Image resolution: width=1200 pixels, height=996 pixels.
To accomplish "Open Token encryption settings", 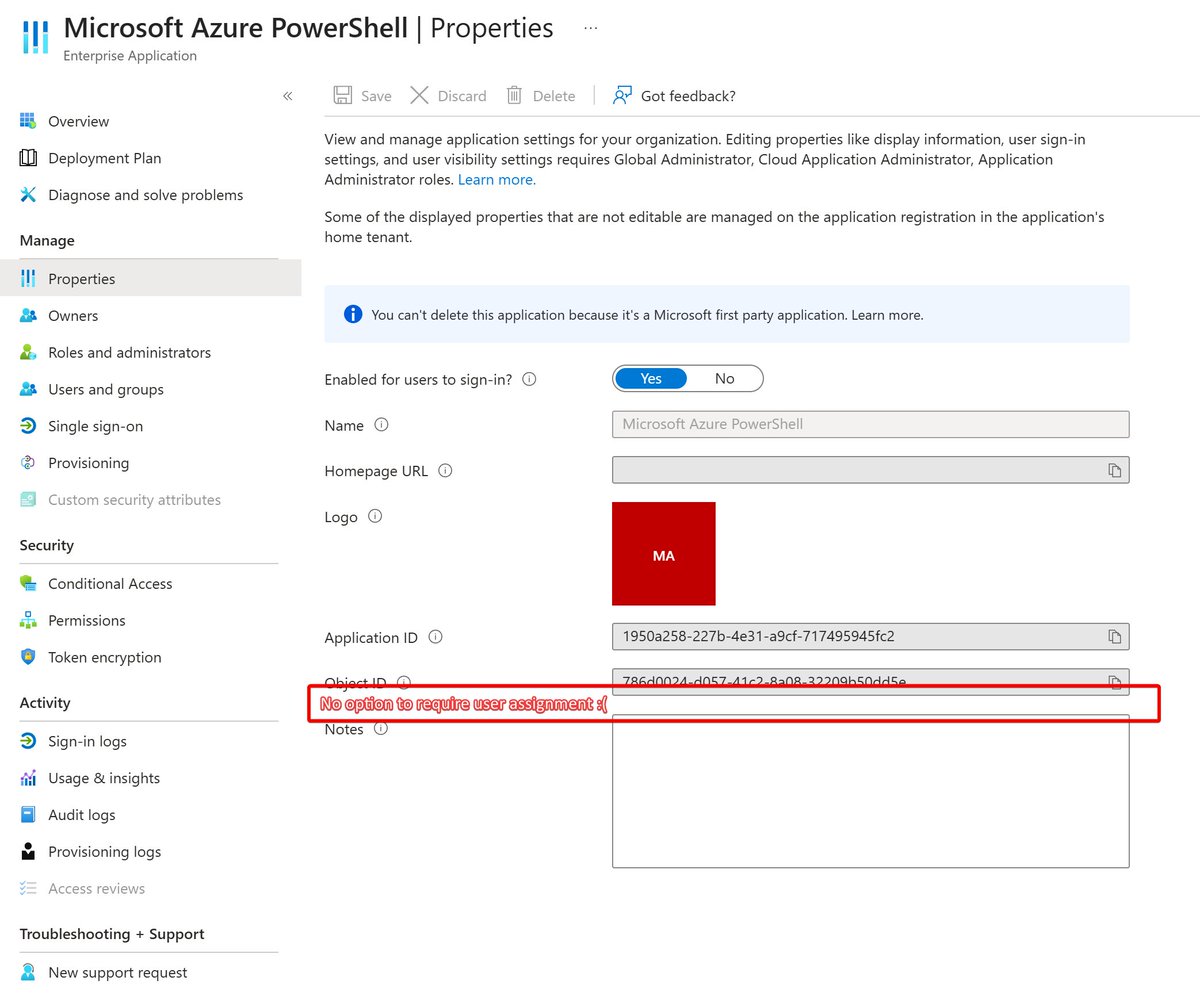I will 104,657.
